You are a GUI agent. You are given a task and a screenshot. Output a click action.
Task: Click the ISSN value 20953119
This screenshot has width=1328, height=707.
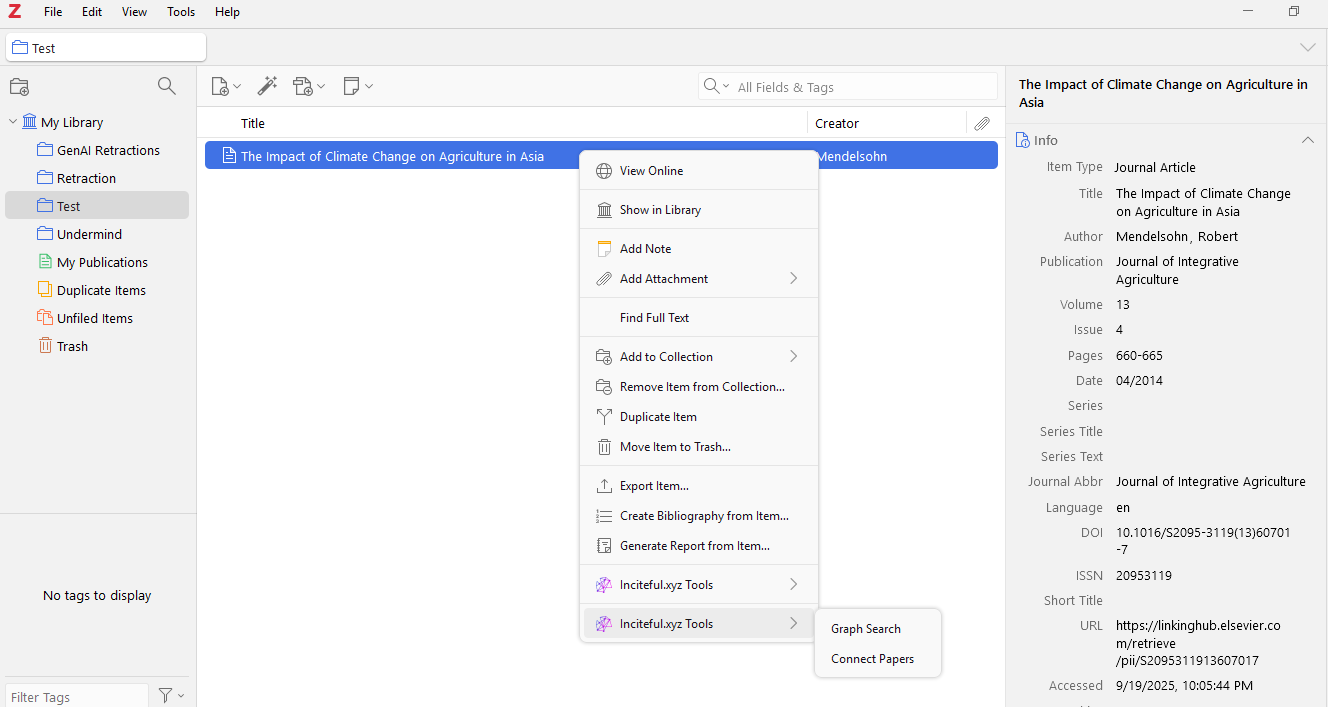point(1144,576)
